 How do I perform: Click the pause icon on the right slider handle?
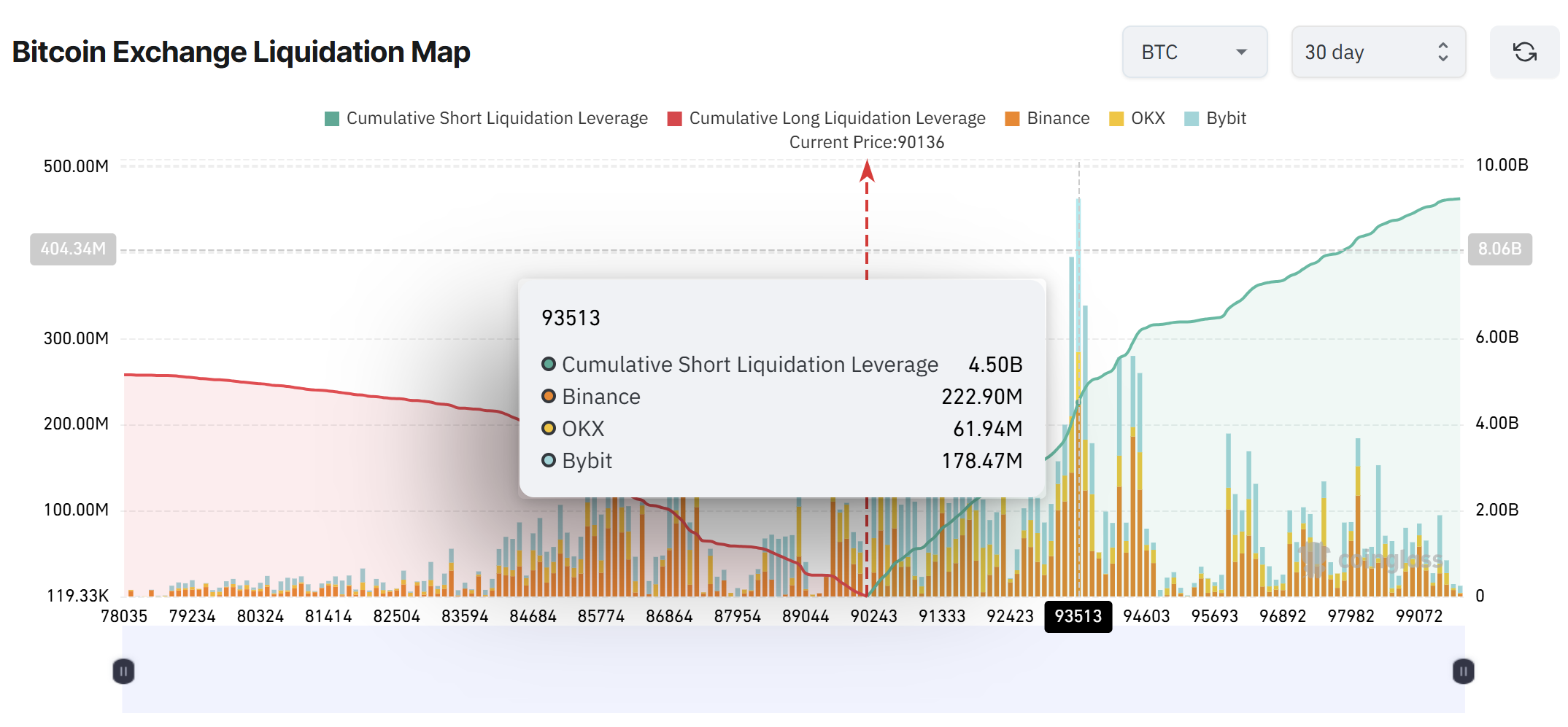click(x=1462, y=672)
